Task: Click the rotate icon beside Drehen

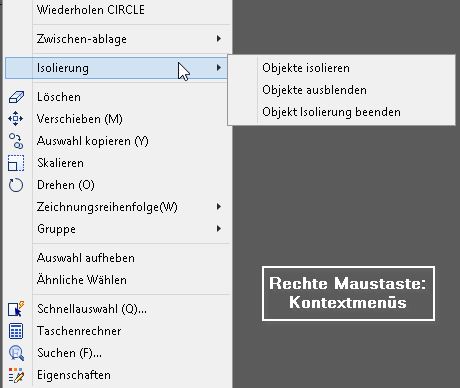Action: (16, 185)
